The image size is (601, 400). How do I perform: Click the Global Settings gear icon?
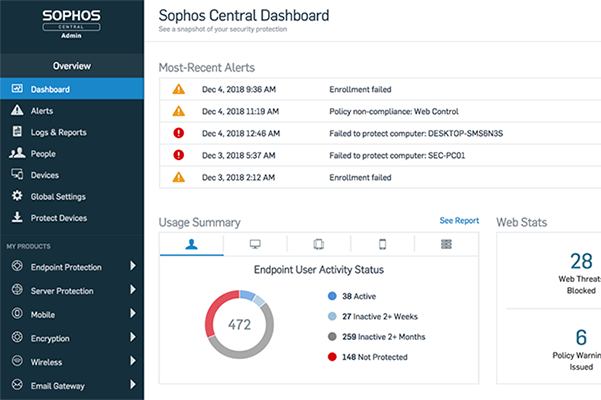(17, 196)
